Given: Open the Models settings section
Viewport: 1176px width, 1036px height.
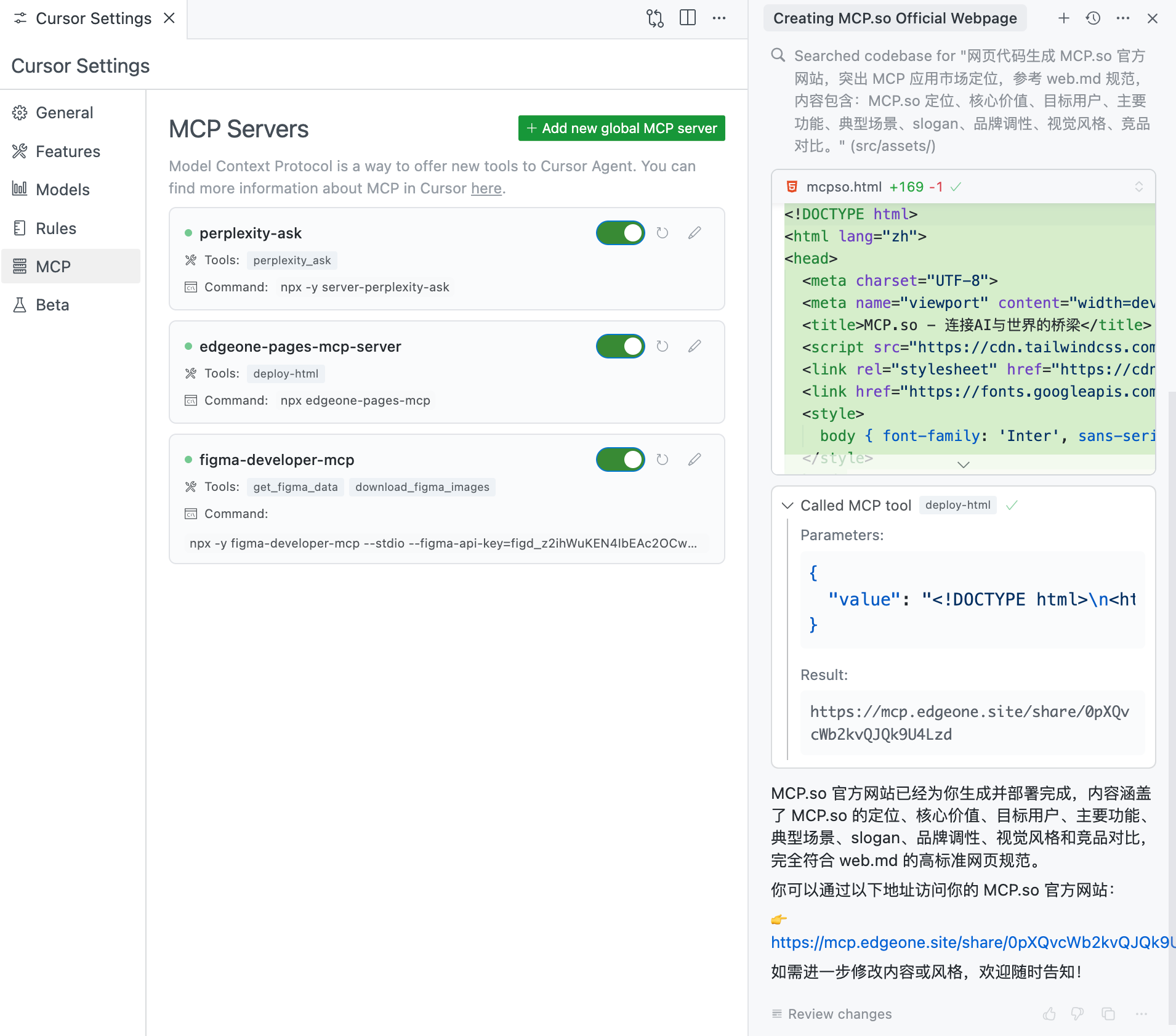Looking at the screenshot, I should 62,190.
